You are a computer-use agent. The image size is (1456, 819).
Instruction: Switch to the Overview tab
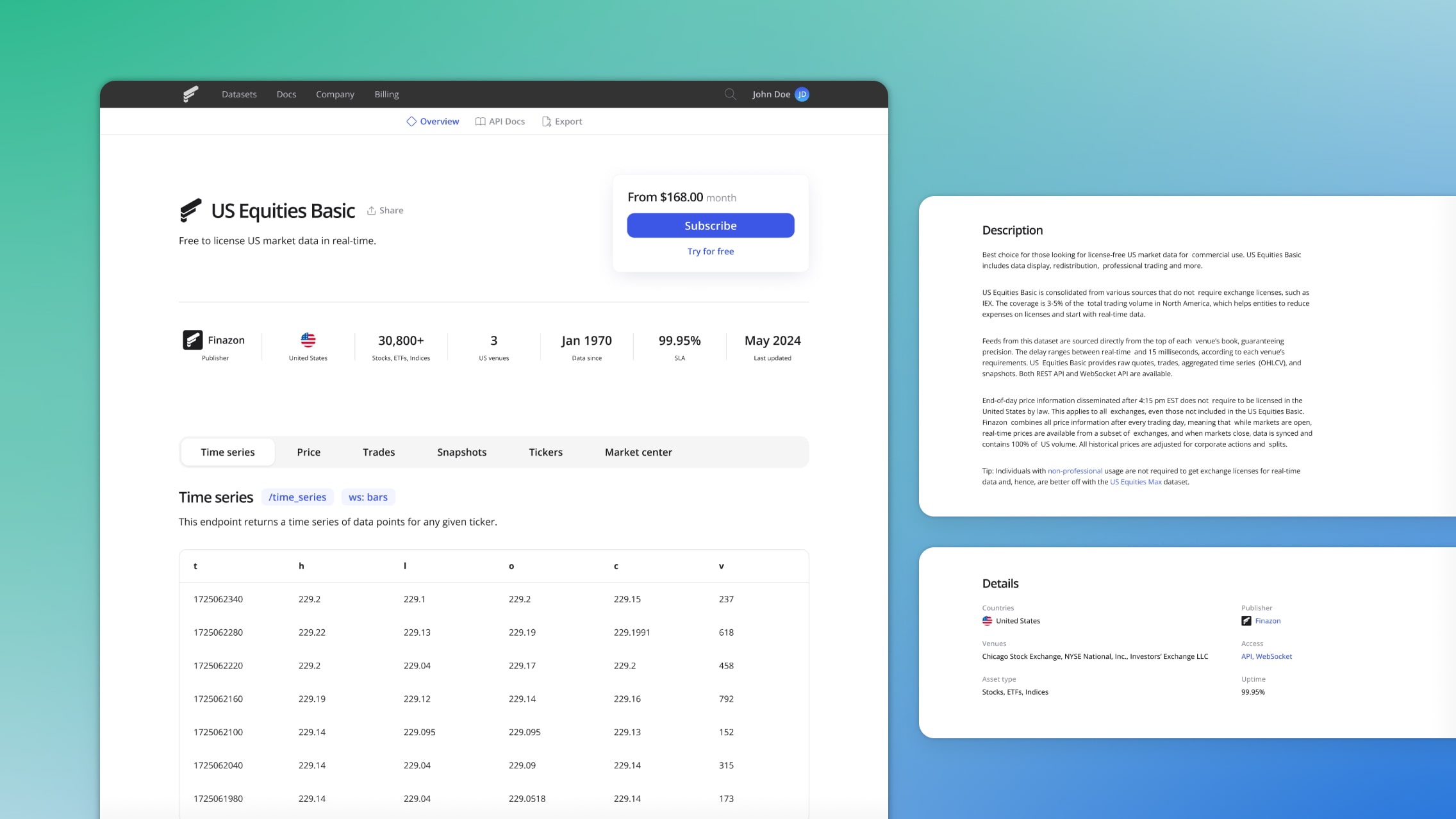[433, 121]
